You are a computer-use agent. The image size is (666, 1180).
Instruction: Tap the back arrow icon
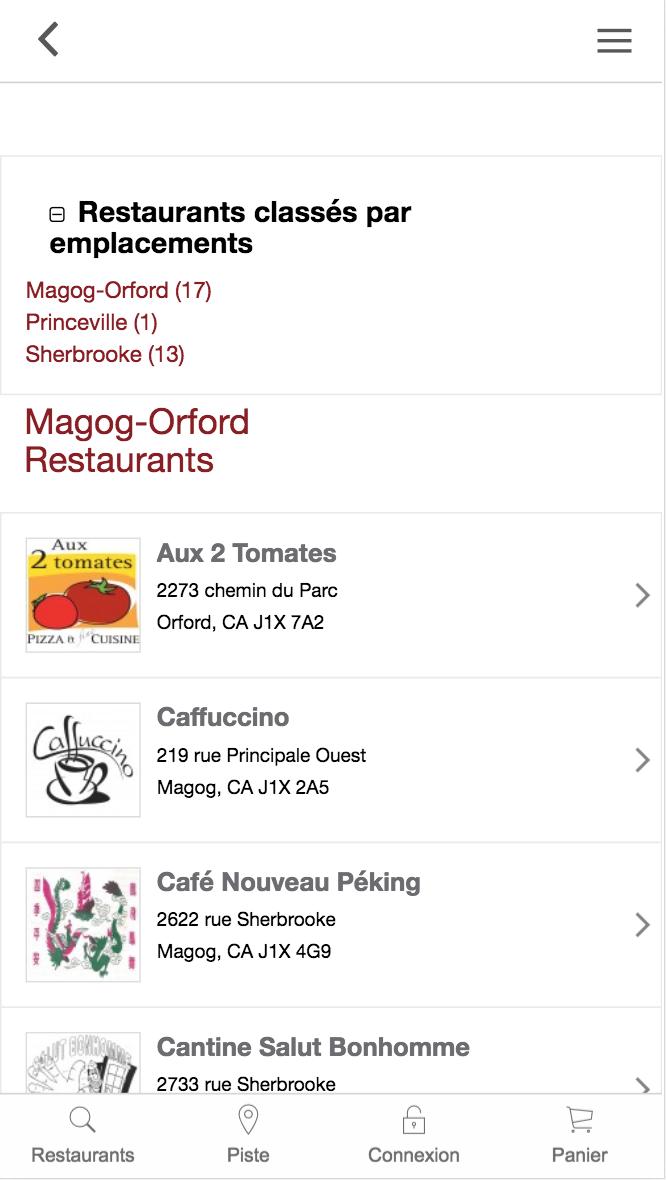(48, 40)
